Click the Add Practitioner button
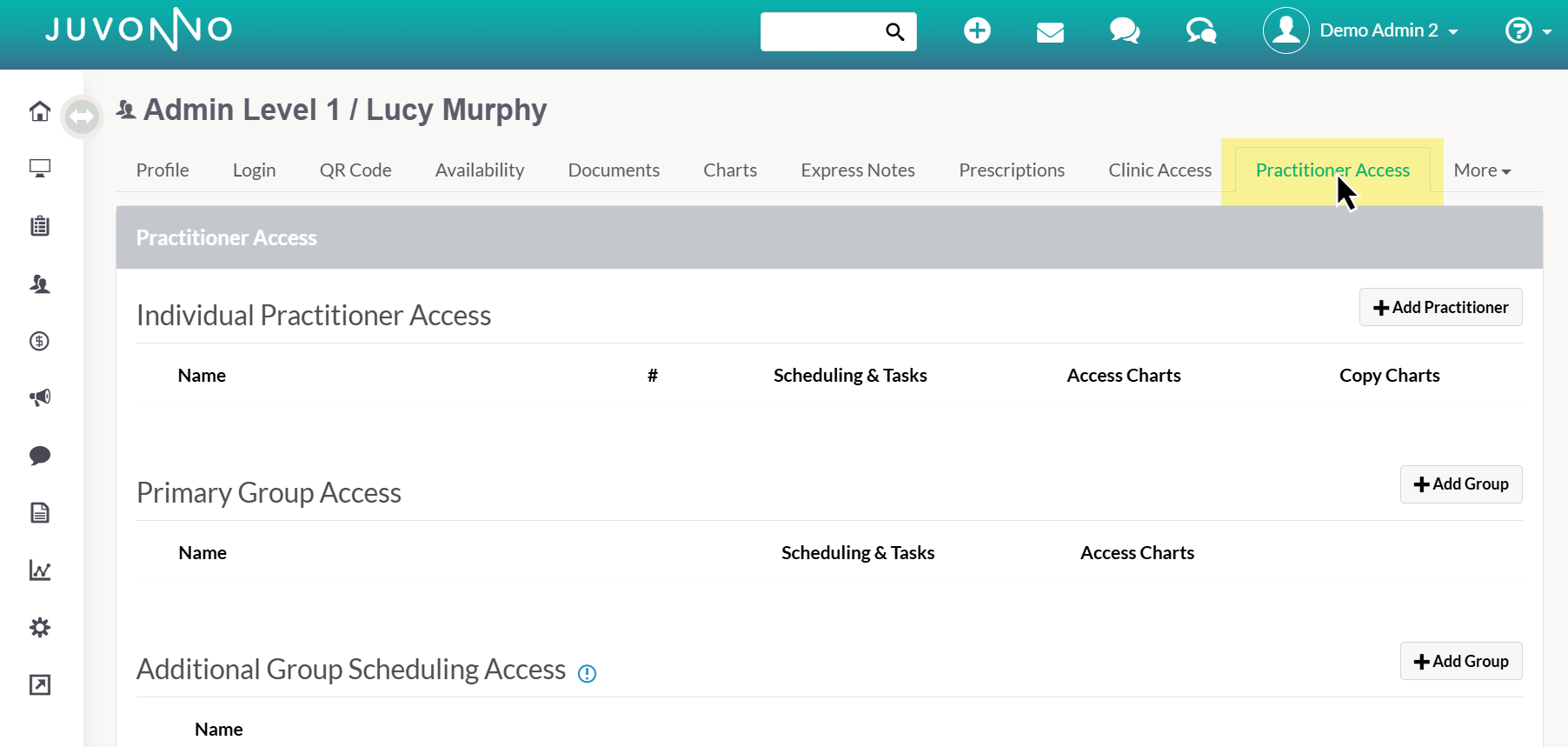Screen dimensions: 1568x747 [x=1440, y=307]
